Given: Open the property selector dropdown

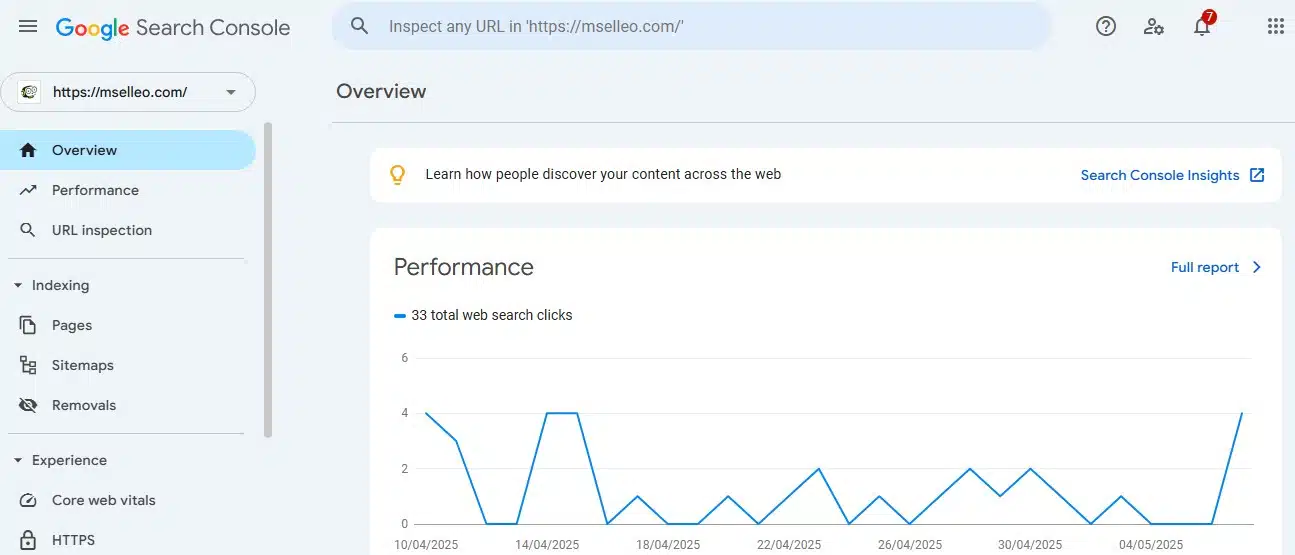Looking at the screenshot, I should (128, 92).
